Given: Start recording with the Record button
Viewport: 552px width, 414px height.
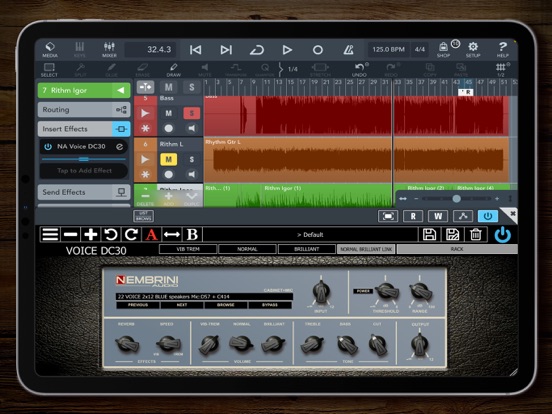Looking at the screenshot, I should pos(318,50).
